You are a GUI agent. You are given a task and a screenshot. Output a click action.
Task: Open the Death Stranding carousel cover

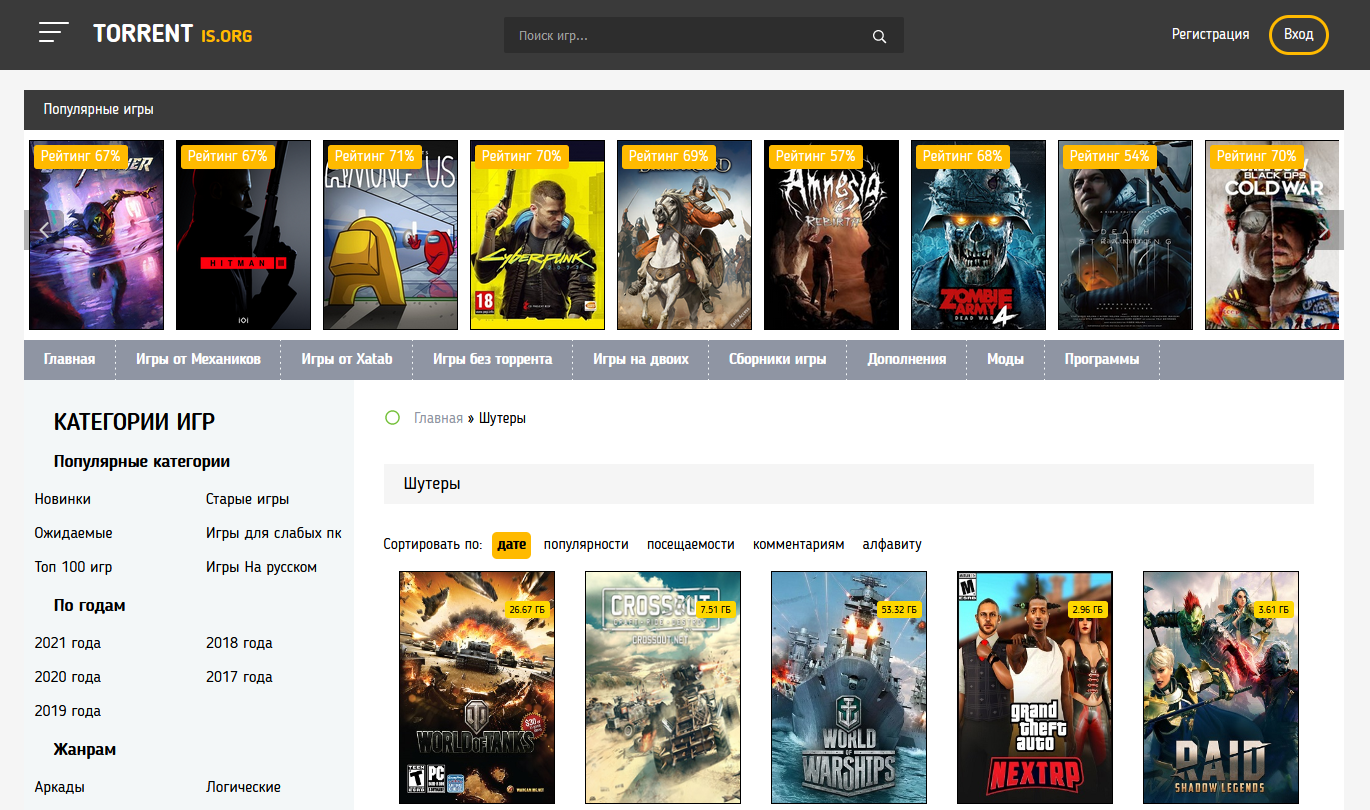pos(1125,235)
